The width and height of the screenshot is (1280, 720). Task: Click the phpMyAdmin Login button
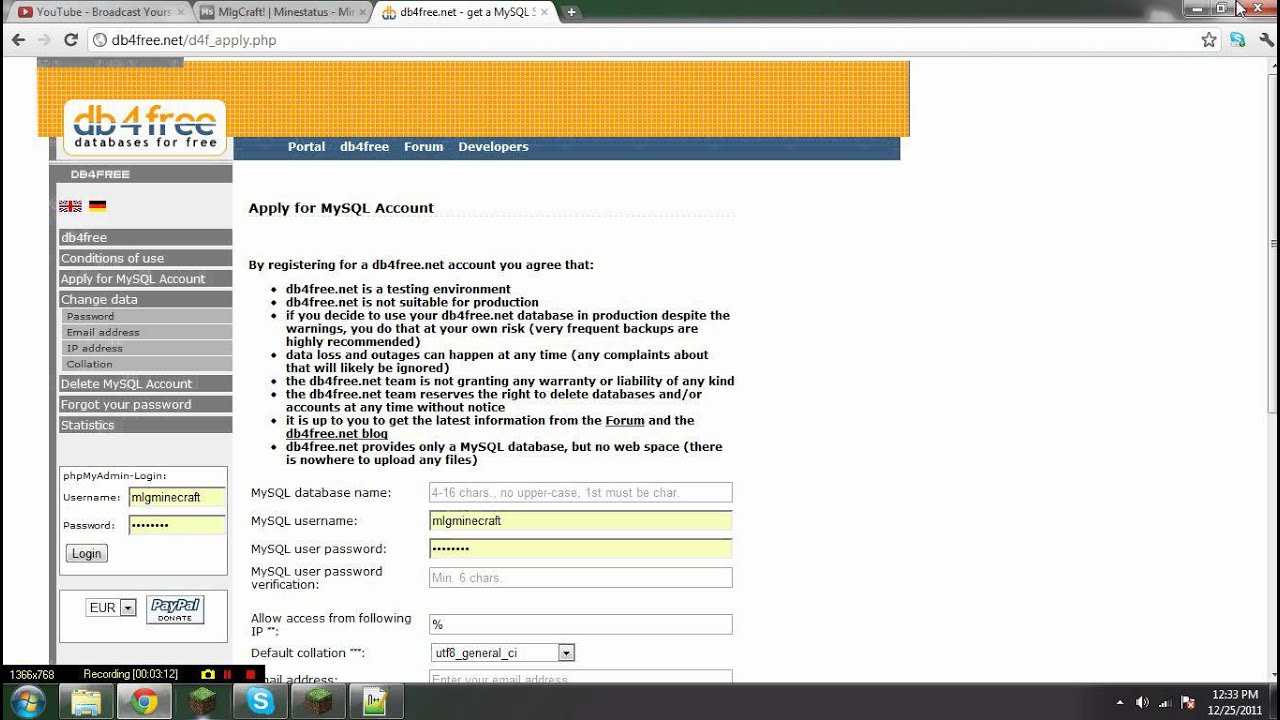tap(87, 554)
